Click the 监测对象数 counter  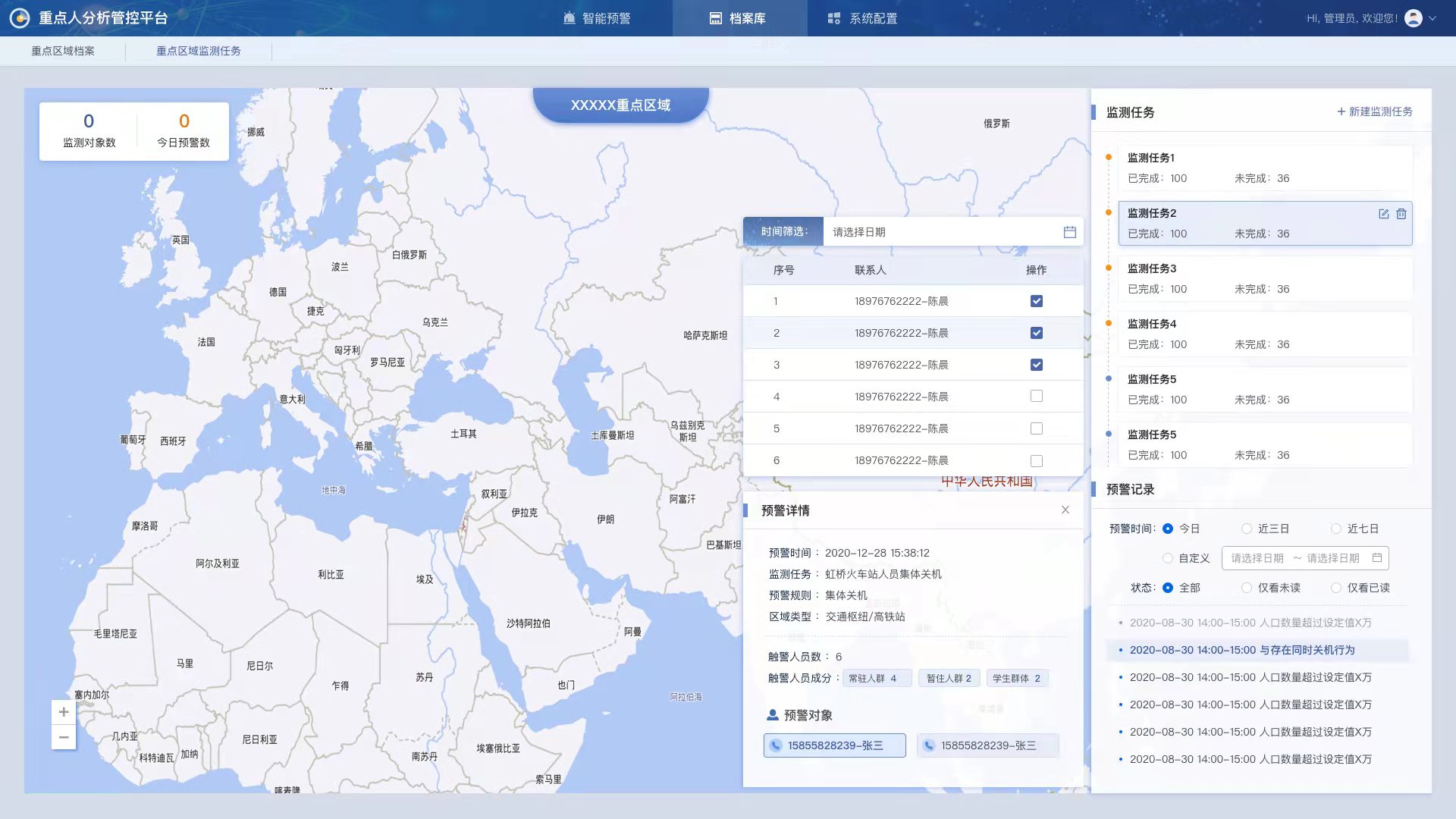click(x=89, y=131)
